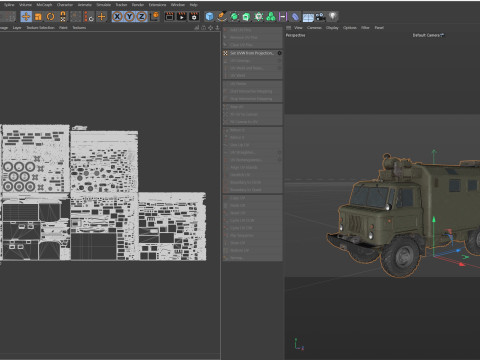This screenshot has width=480, height=360.
Task: Open the Simulate menu
Action: click(104, 5)
